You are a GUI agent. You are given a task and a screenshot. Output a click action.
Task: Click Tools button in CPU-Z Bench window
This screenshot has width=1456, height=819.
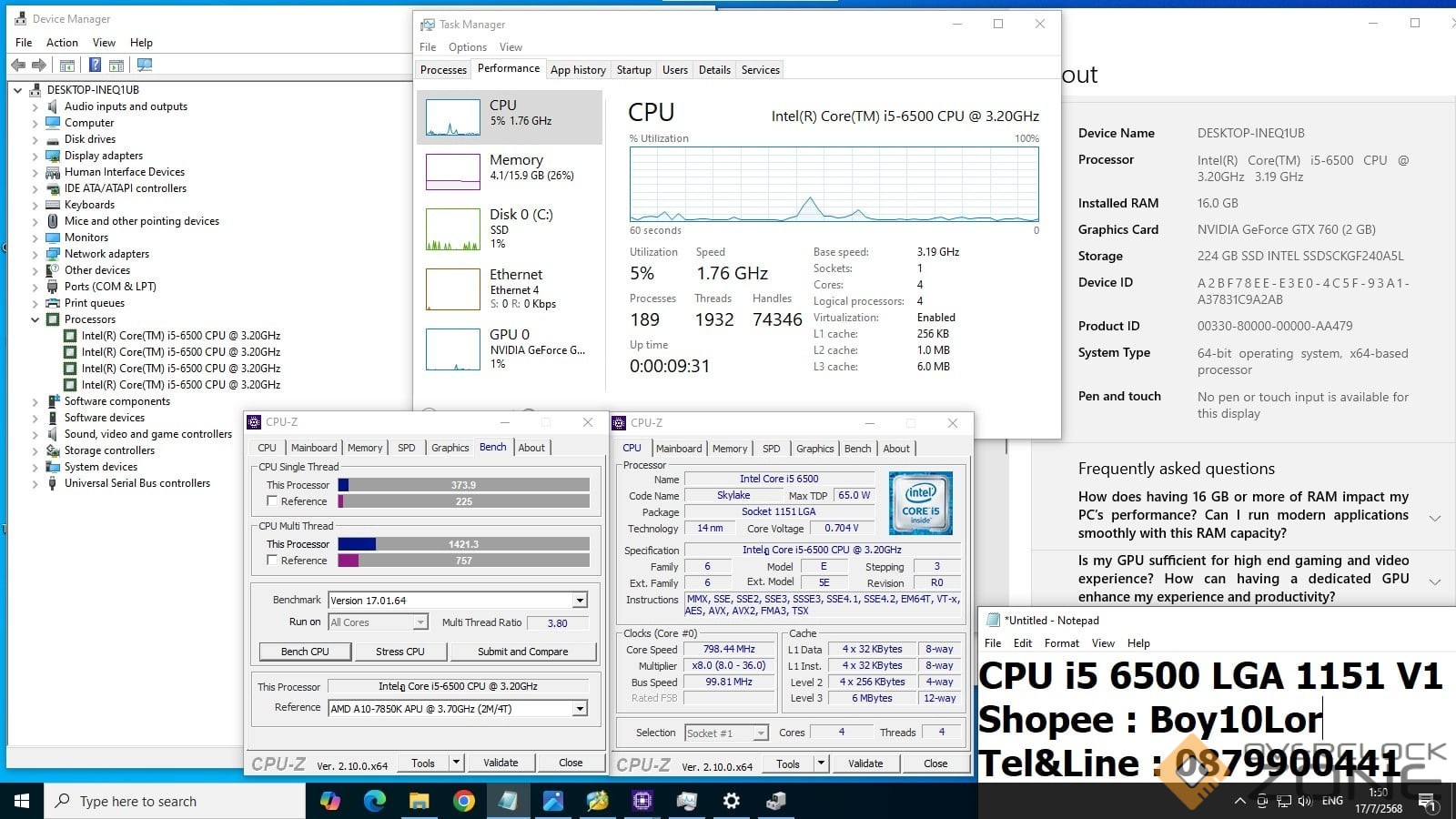pyautogui.click(x=423, y=763)
